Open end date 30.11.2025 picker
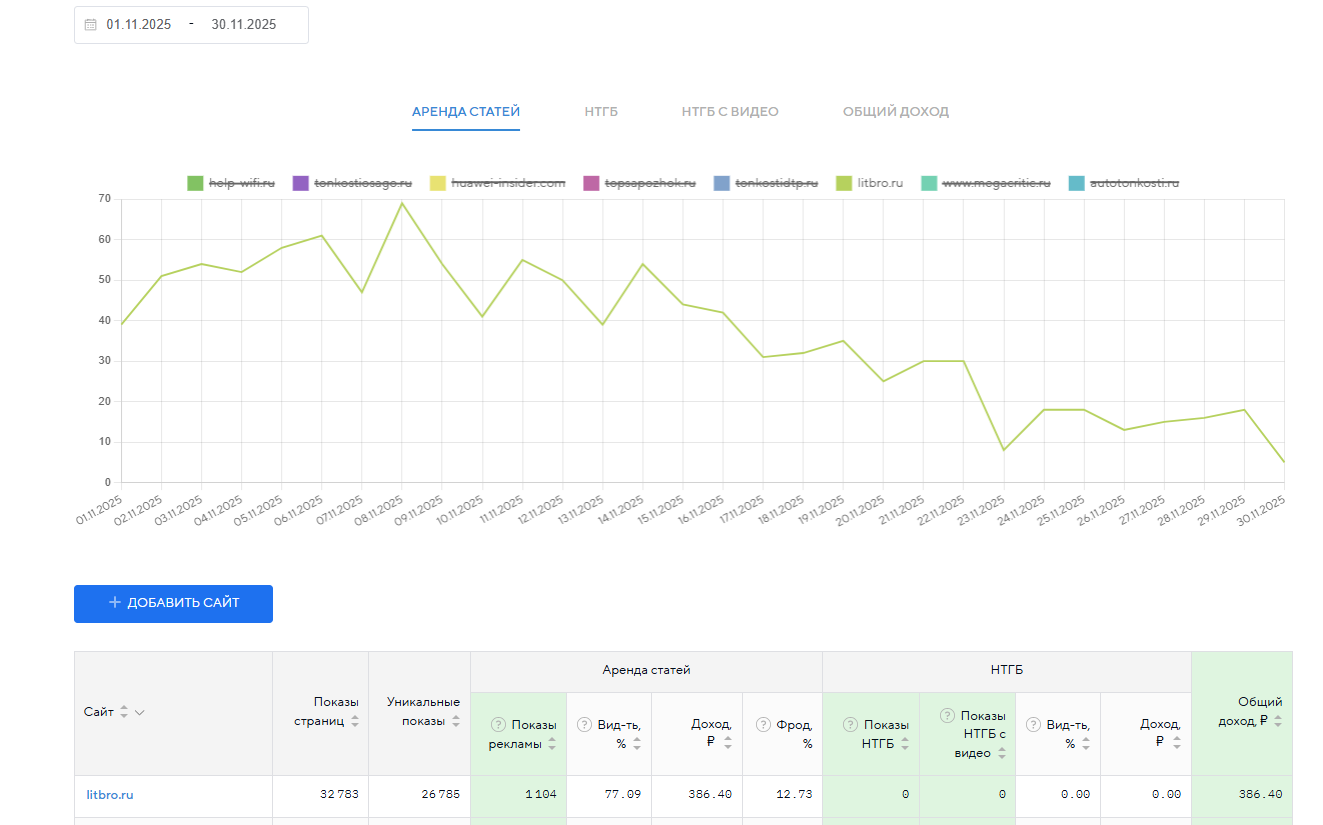Image resolution: width=1323 pixels, height=825 pixels. pyautogui.click(x=243, y=25)
